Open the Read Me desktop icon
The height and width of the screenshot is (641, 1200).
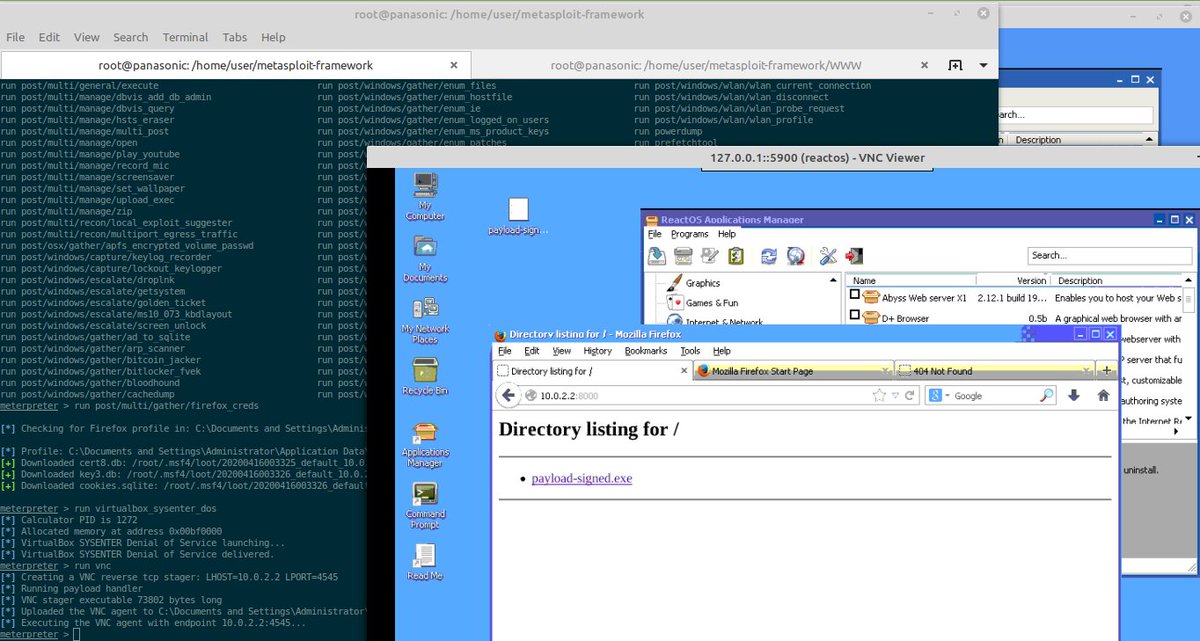coord(425,563)
